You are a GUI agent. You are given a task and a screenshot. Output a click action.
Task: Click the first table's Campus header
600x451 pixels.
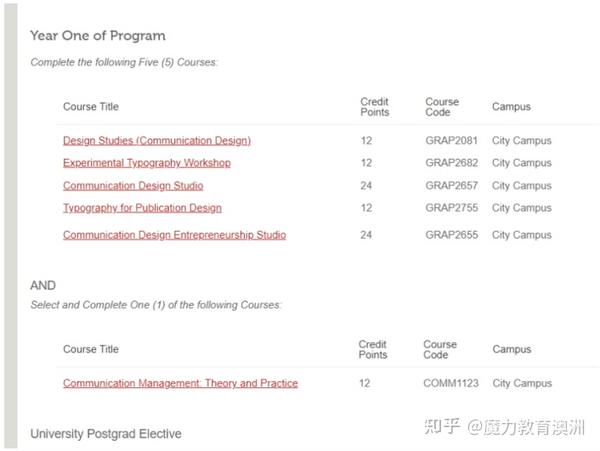point(511,107)
